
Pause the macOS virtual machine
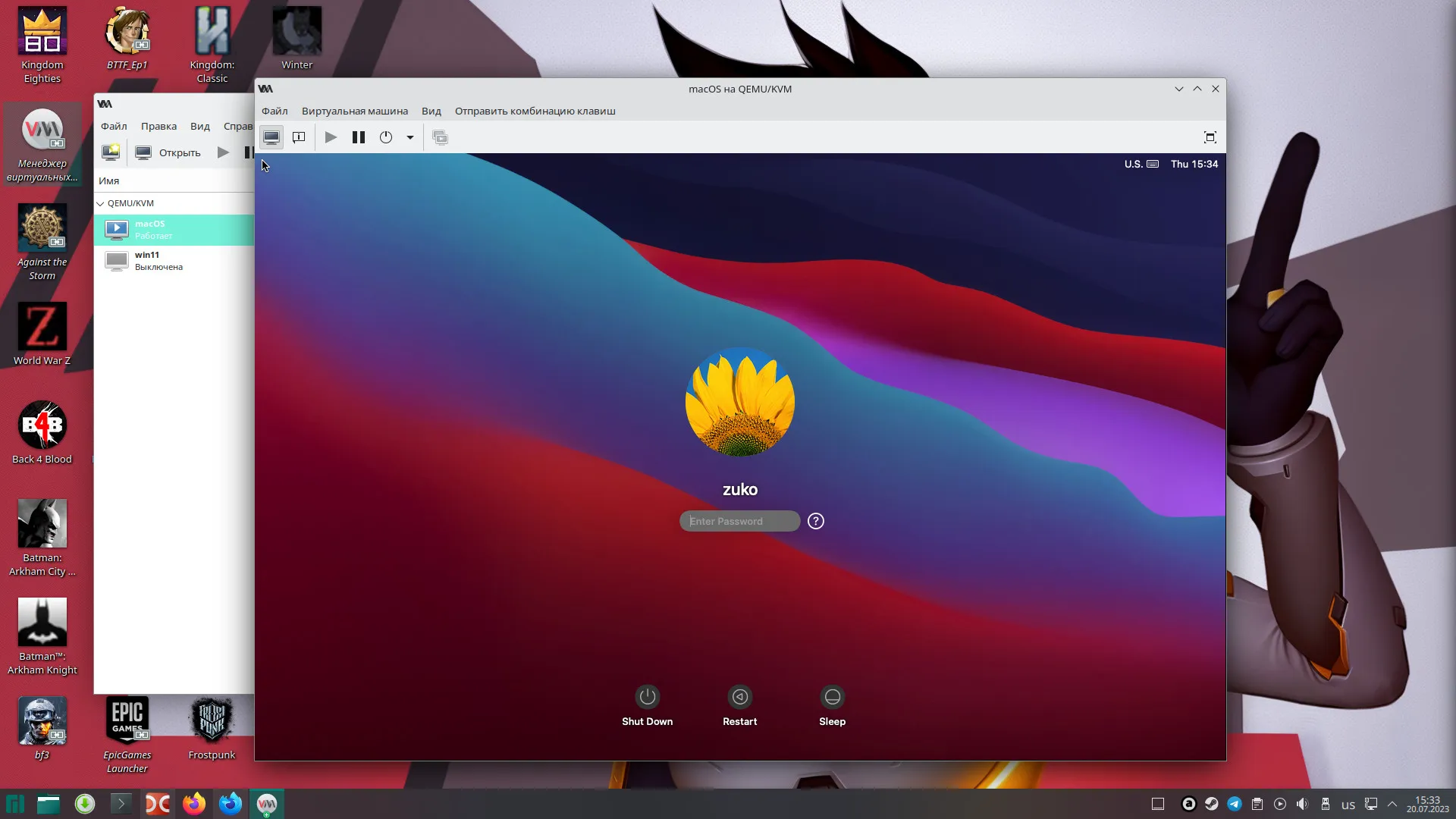tap(359, 137)
